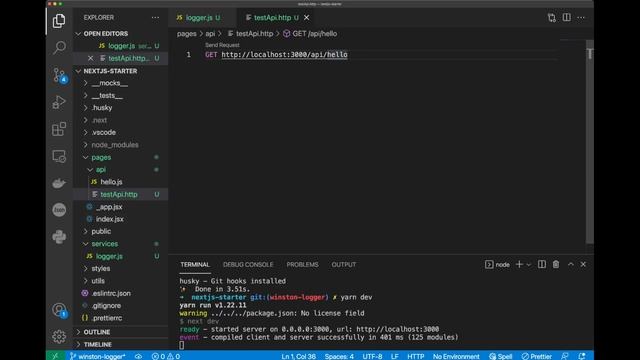Switch to the DEBUG CONSOLE tab
640x360 pixels.
[x=248, y=264]
